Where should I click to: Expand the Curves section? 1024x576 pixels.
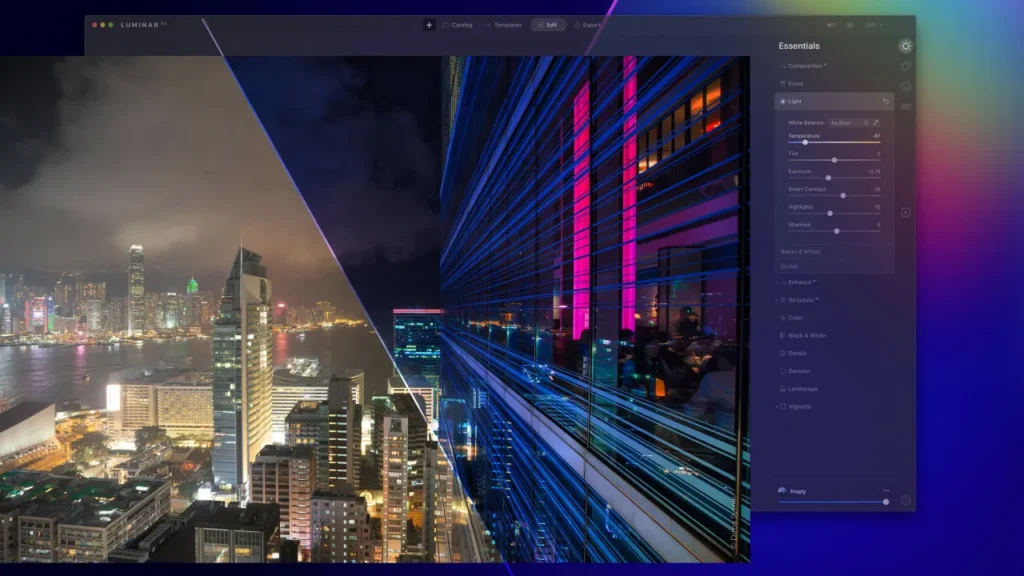(x=790, y=266)
